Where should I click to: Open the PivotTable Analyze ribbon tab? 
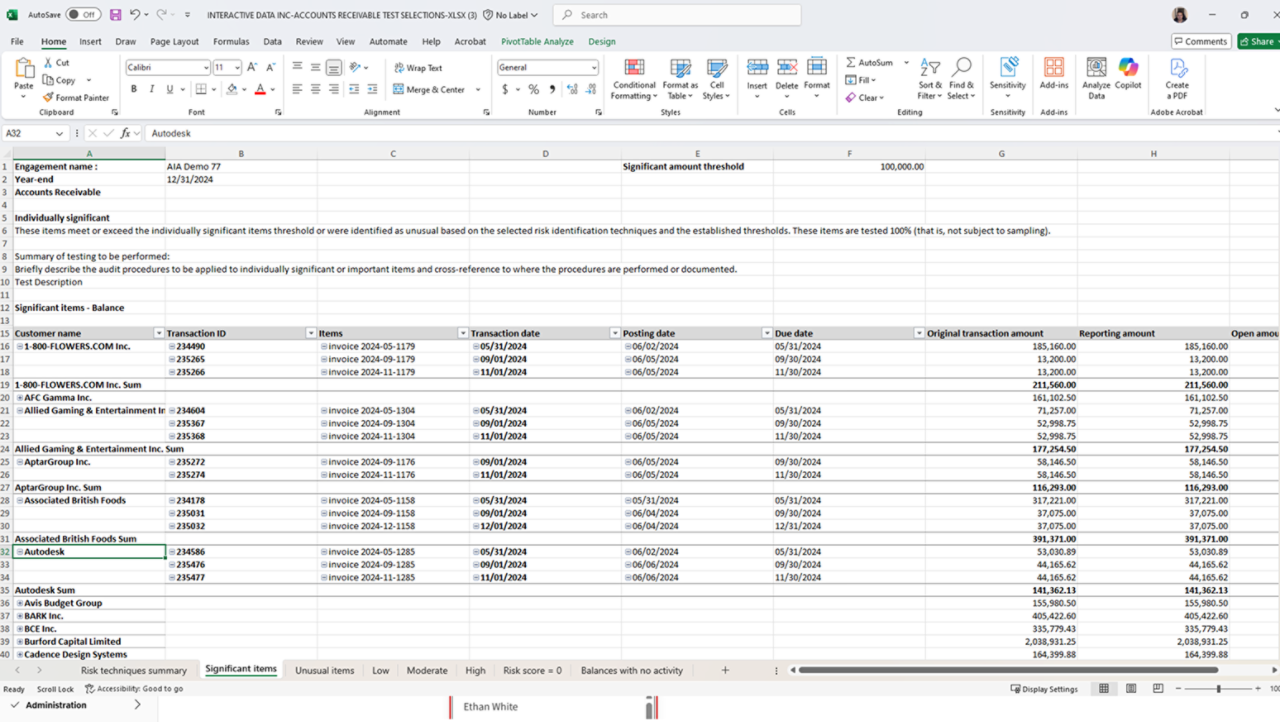coord(537,42)
